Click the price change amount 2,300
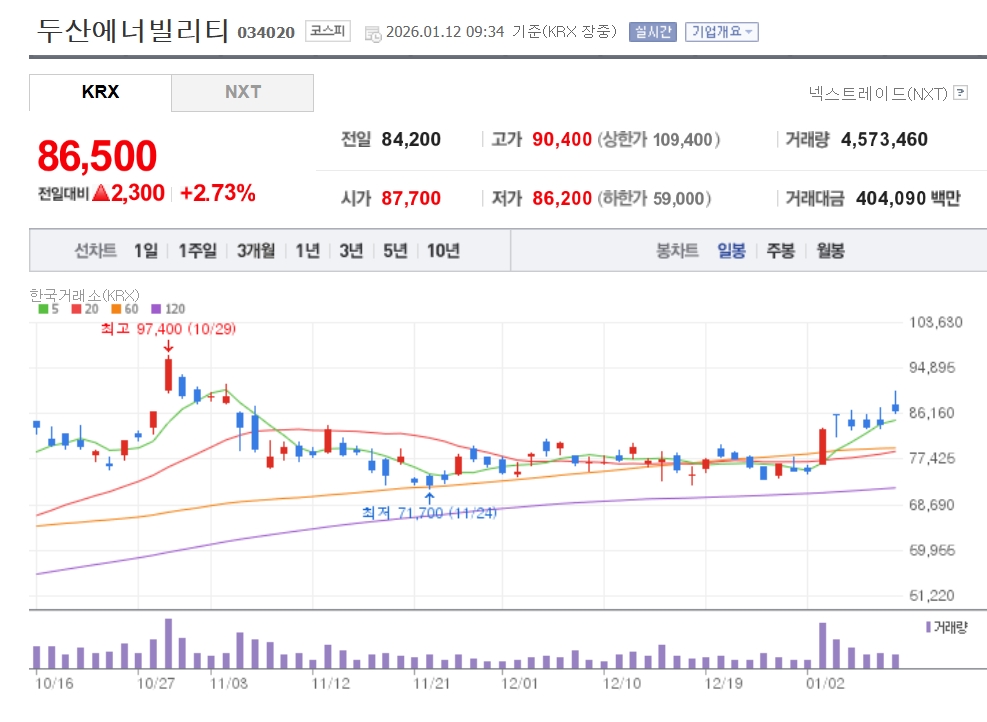Viewport: 987px width, 722px height. [138, 193]
